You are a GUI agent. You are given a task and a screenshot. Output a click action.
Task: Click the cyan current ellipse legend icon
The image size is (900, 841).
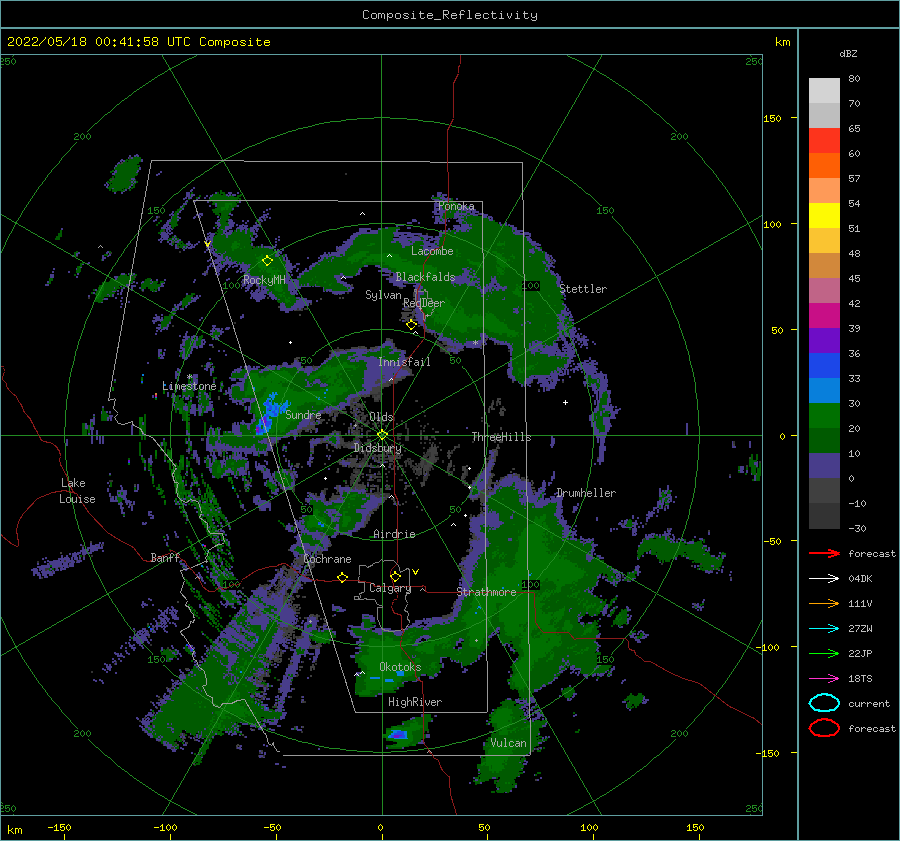click(x=824, y=703)
